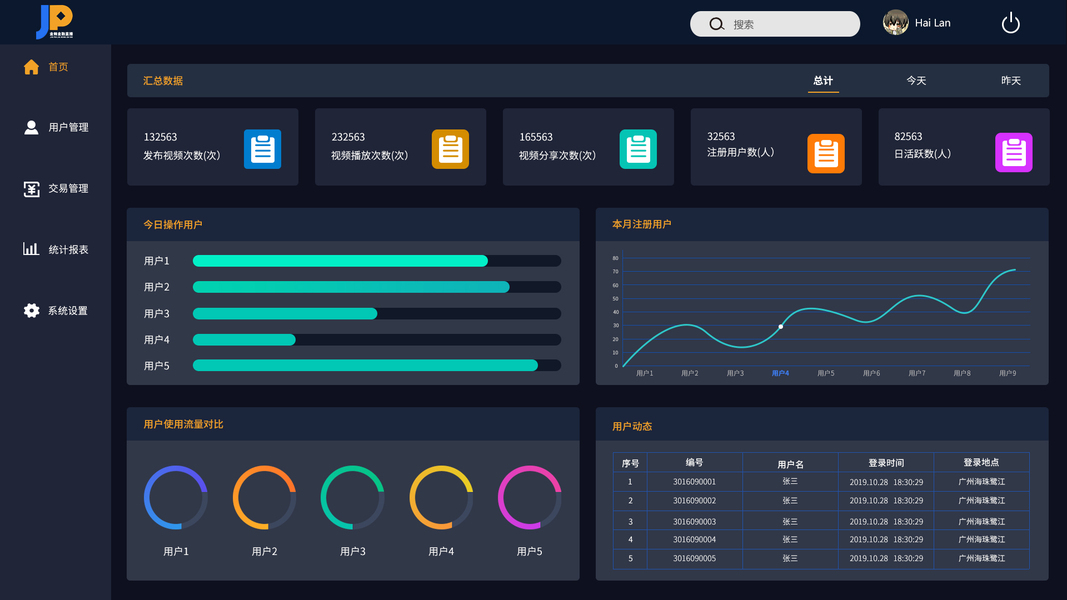Click the 82563 daily active value
Viewport: 1067px width, 600px height.
coord(908,136)
